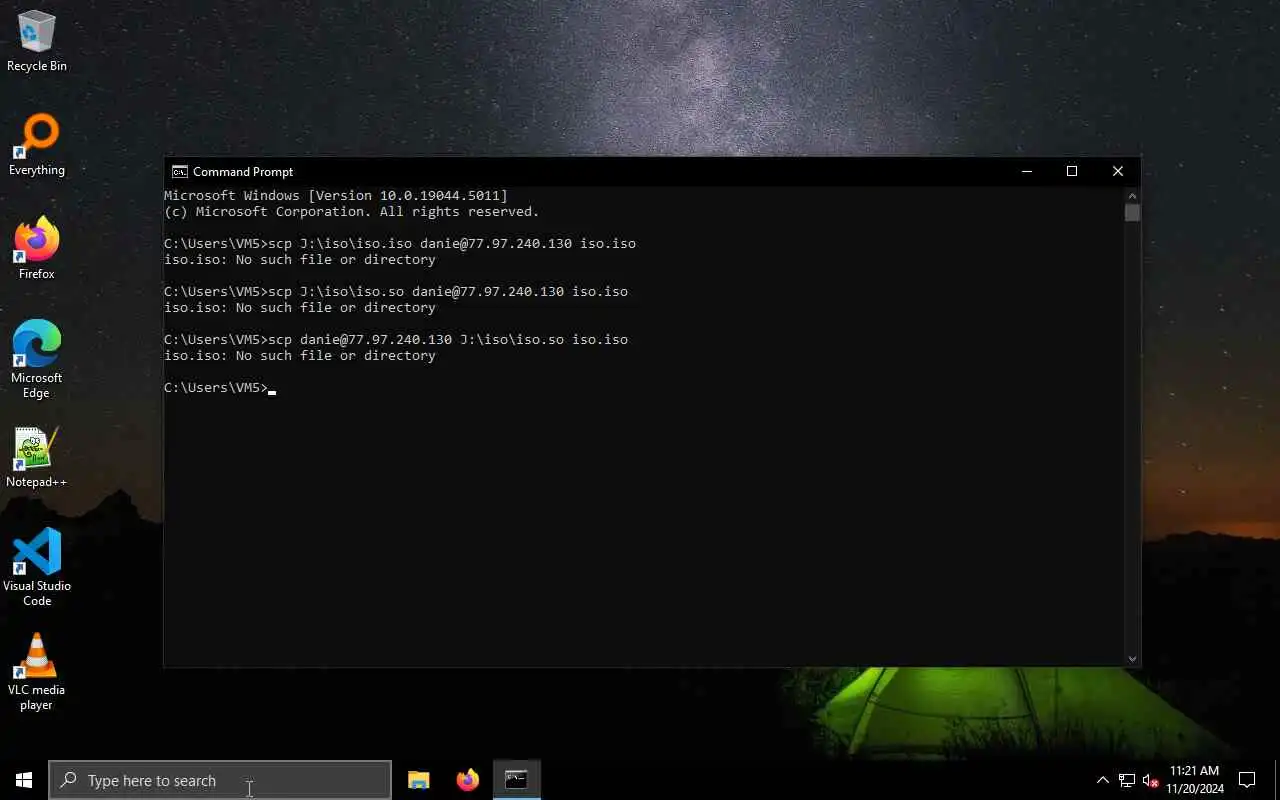This screenshot has width=1280, height=800.
Task: Open the network status tray icon
Action: click(x=1127, y=780)
